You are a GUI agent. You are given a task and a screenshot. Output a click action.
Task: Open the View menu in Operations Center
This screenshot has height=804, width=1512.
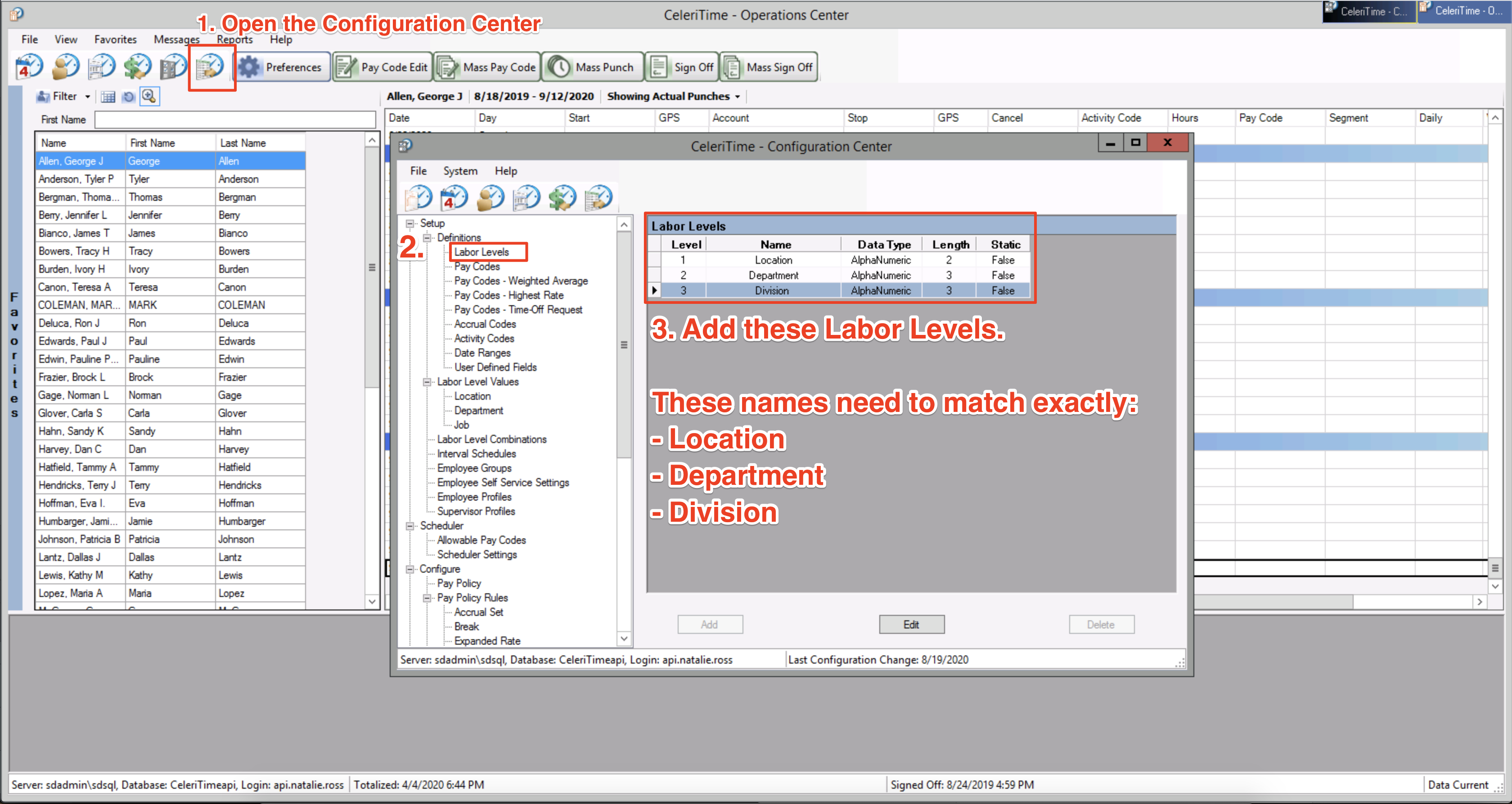click(66, 39)
